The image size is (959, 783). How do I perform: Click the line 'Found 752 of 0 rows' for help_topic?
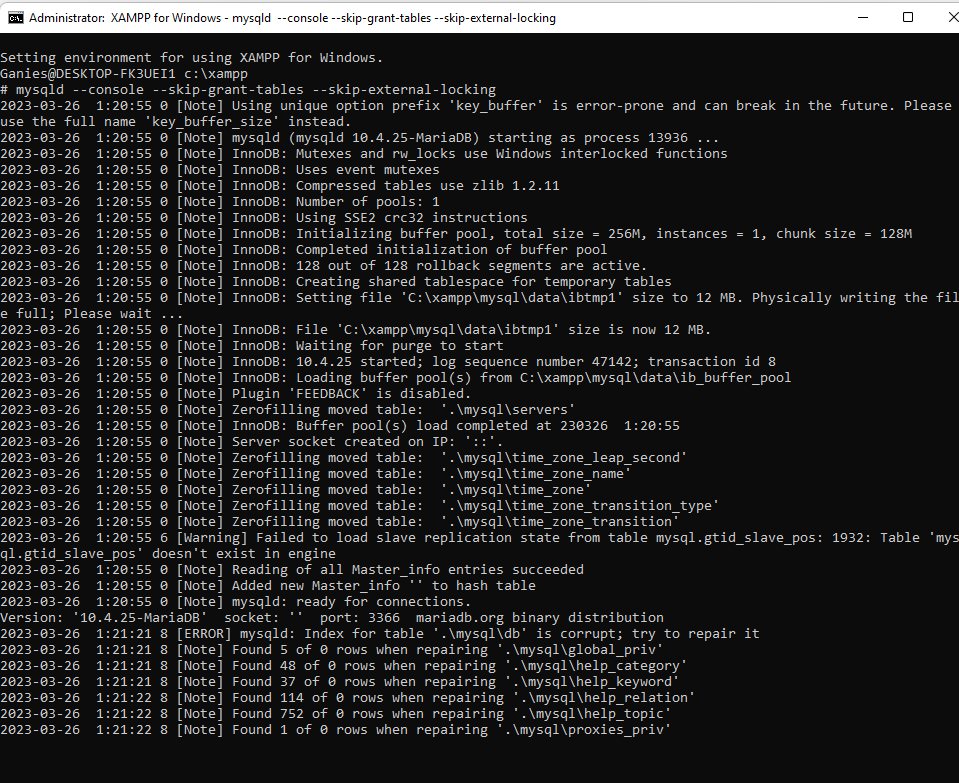336,713
